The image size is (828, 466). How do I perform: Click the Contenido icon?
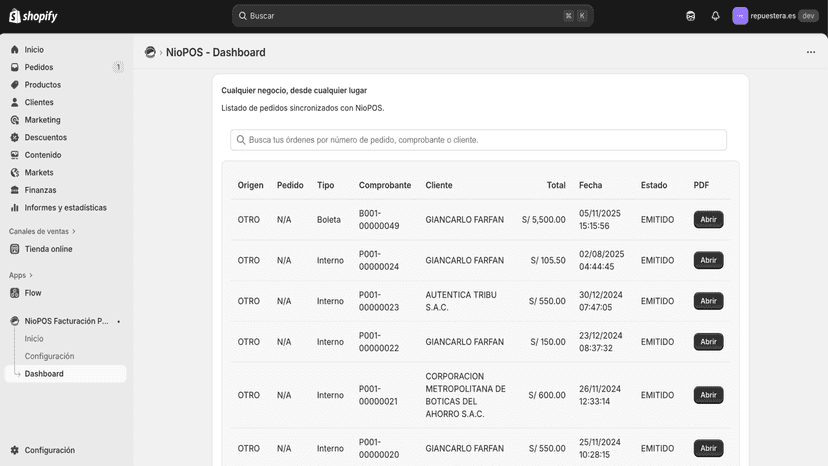[15, 155]
